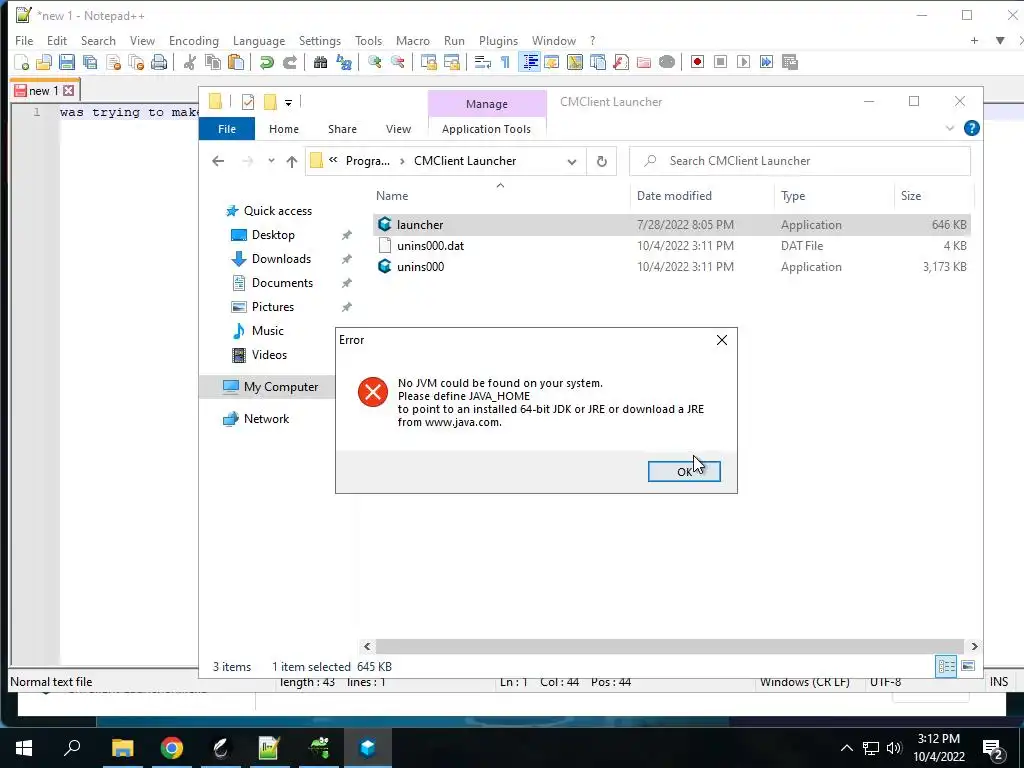Screen dimensions: 1024x768
Task: Paste using the clipboard toolbar icon
Action: click(x=236, y=62)
